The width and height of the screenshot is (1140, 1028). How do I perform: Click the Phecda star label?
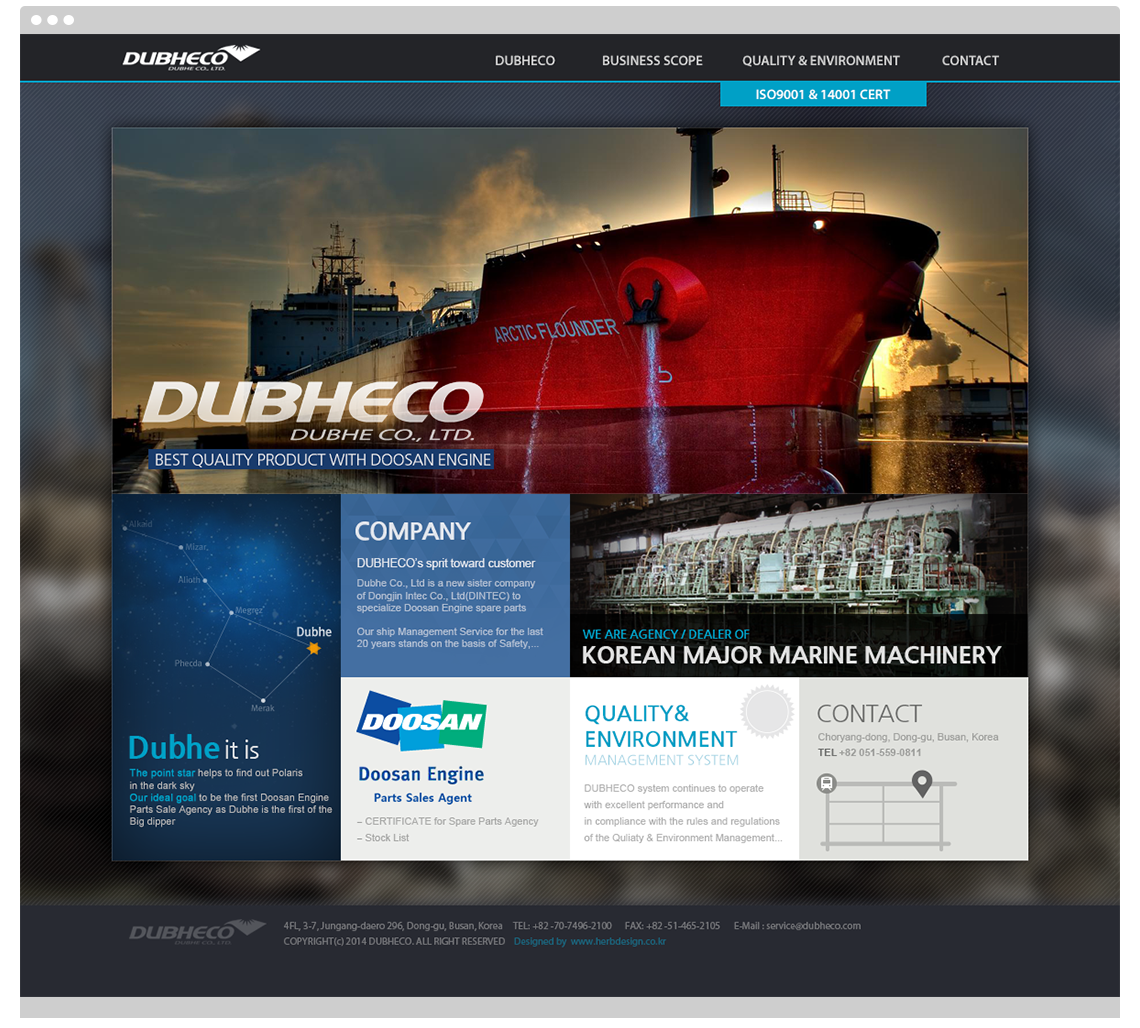pos(188,663)
